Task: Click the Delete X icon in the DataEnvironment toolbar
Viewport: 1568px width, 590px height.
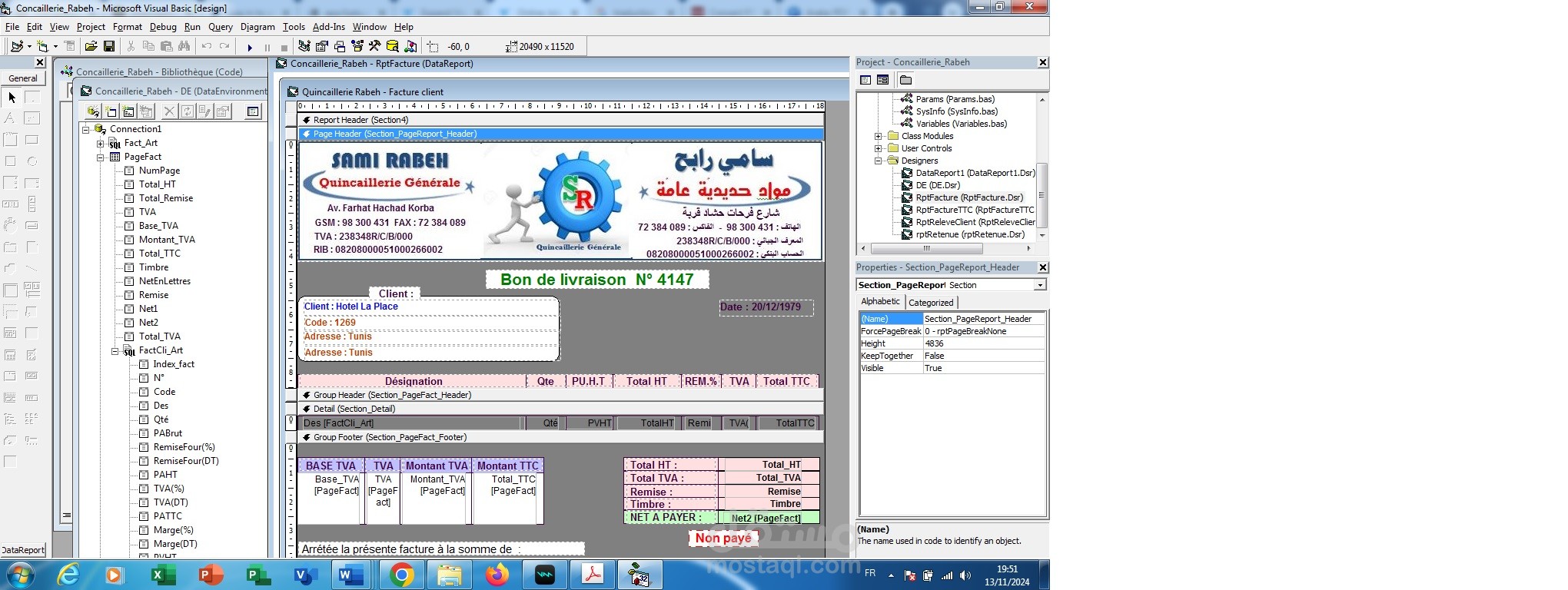Action: 170,111
